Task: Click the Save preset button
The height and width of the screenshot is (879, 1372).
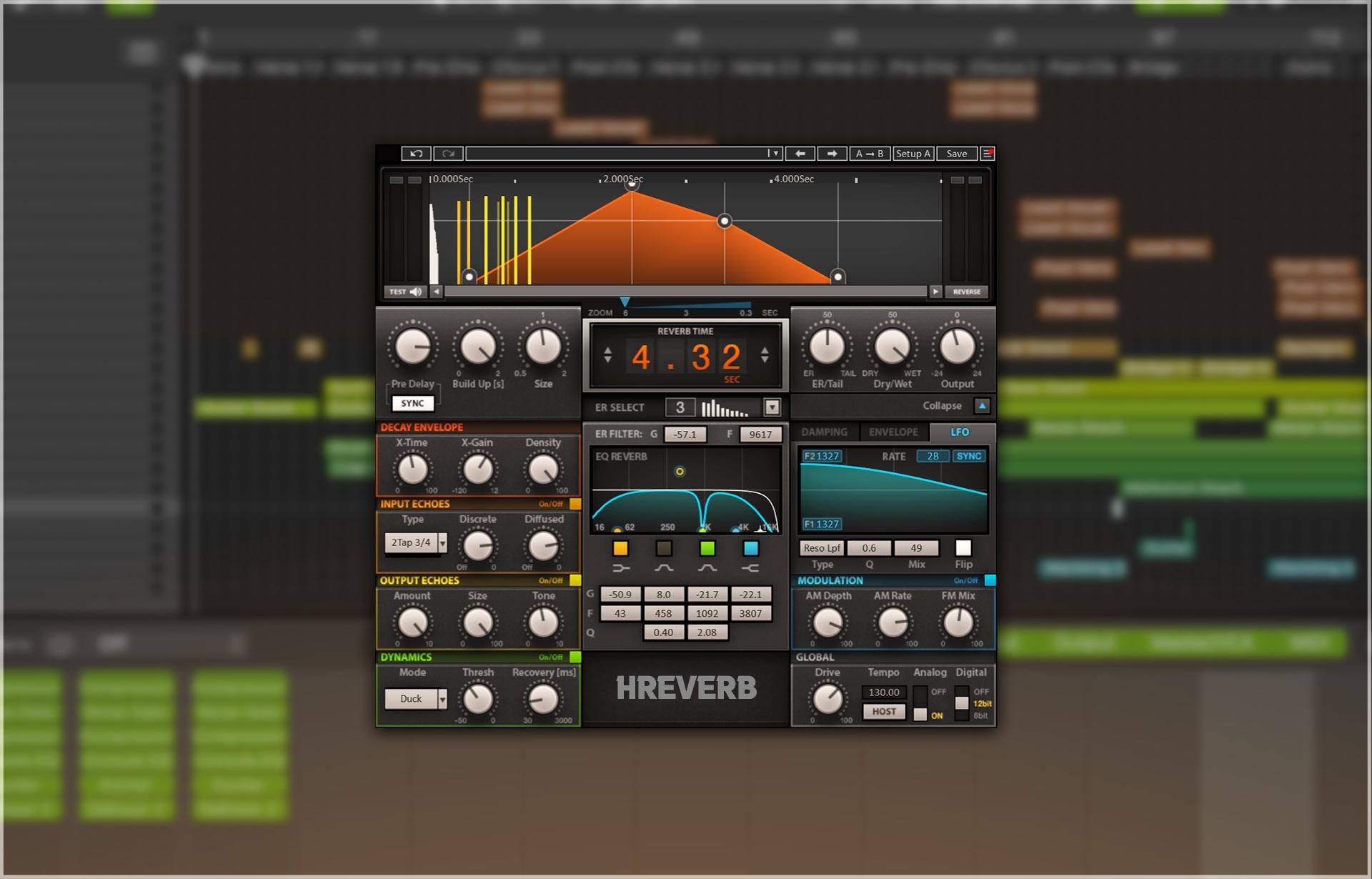Action: click(957, 154)
